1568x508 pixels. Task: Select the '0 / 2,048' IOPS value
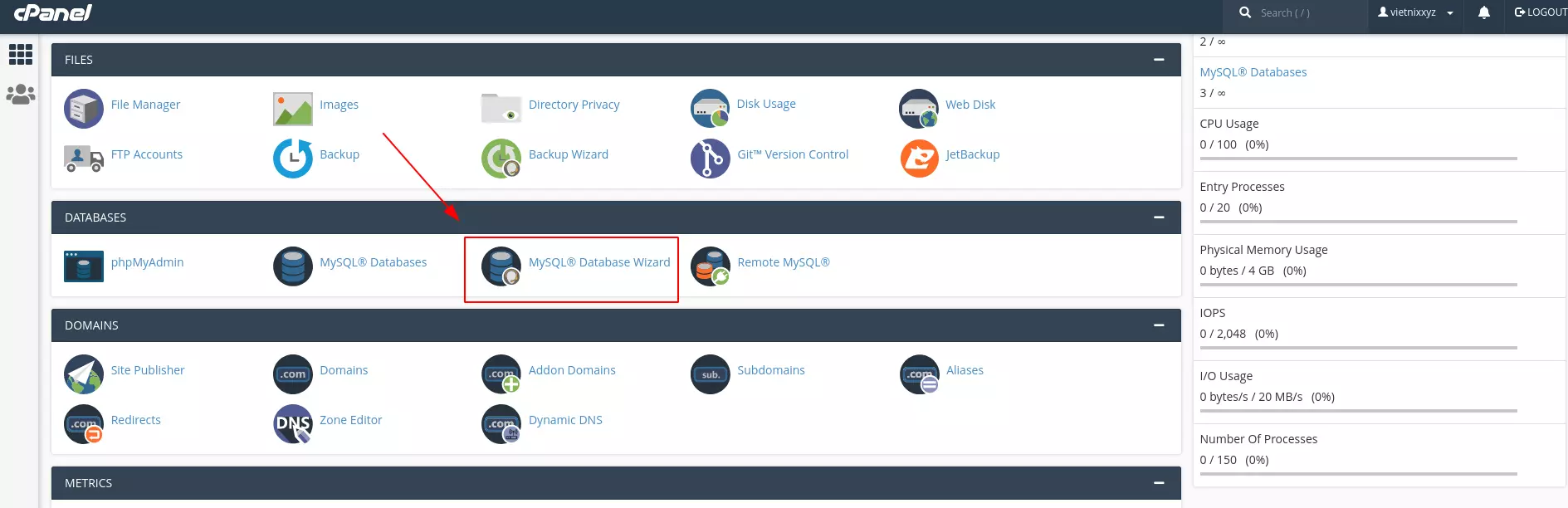(1223, 334)
